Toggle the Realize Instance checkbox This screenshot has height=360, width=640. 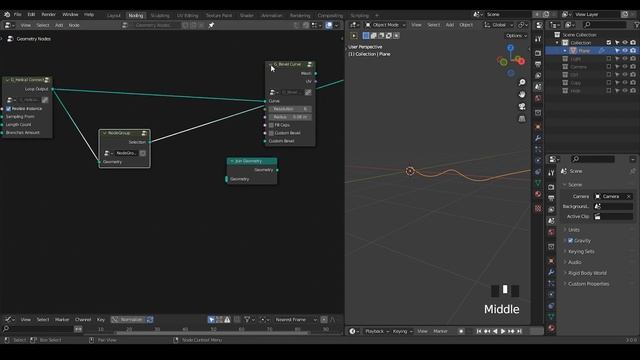point(8,109)
